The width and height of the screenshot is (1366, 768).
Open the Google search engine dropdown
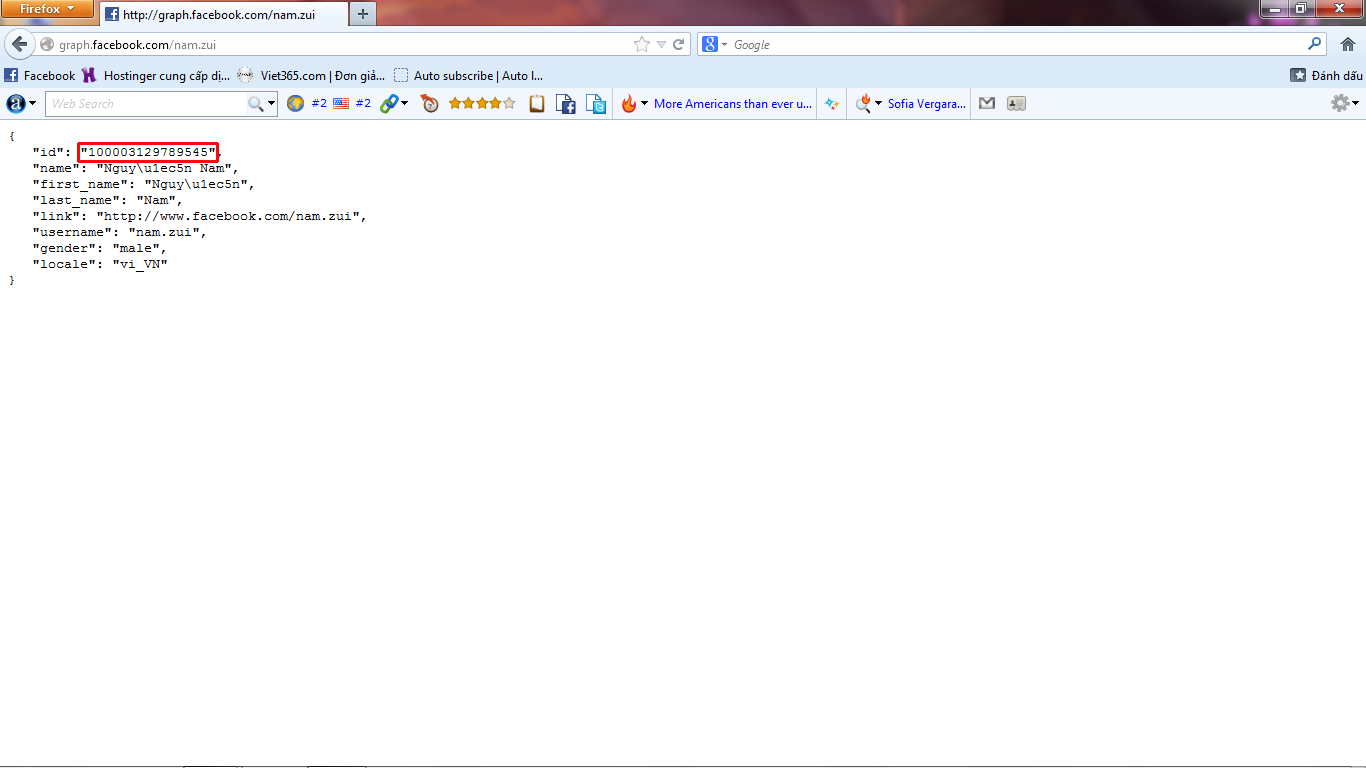click(715, 45)
